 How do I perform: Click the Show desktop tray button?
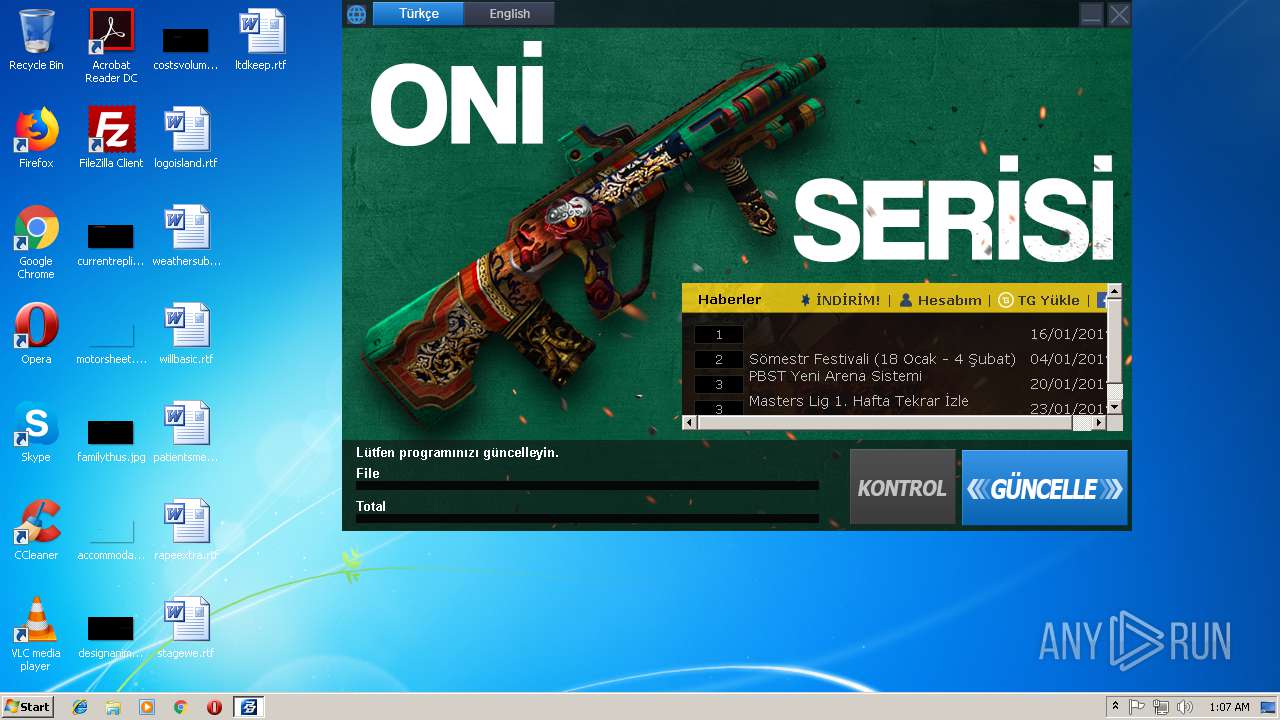[x=1268, y=707]
